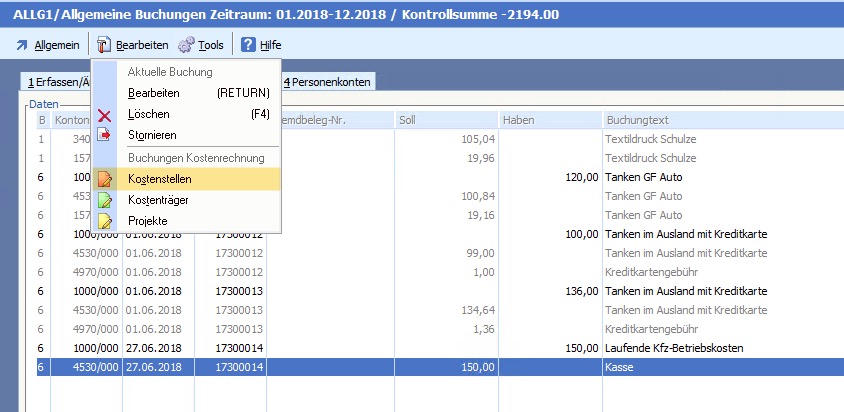Choose Bearbeiten (RETURN) from the menu
This screenshot has height=412, width=844.
click(154, 93)
